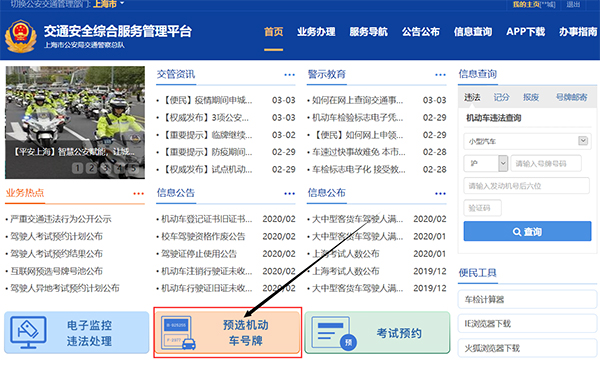Click the license plate pre-selection icon
600x368 pixels.
178,332
